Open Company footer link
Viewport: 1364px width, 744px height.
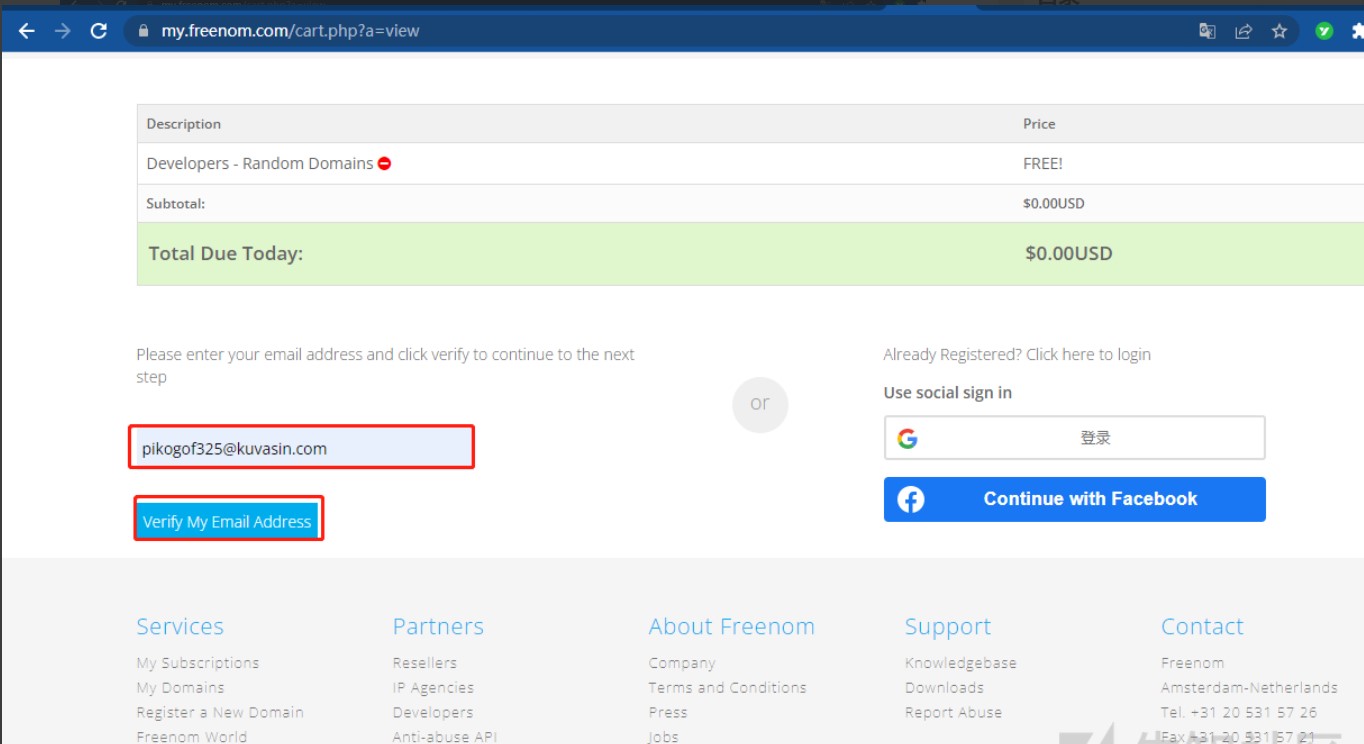pos(682,663)
